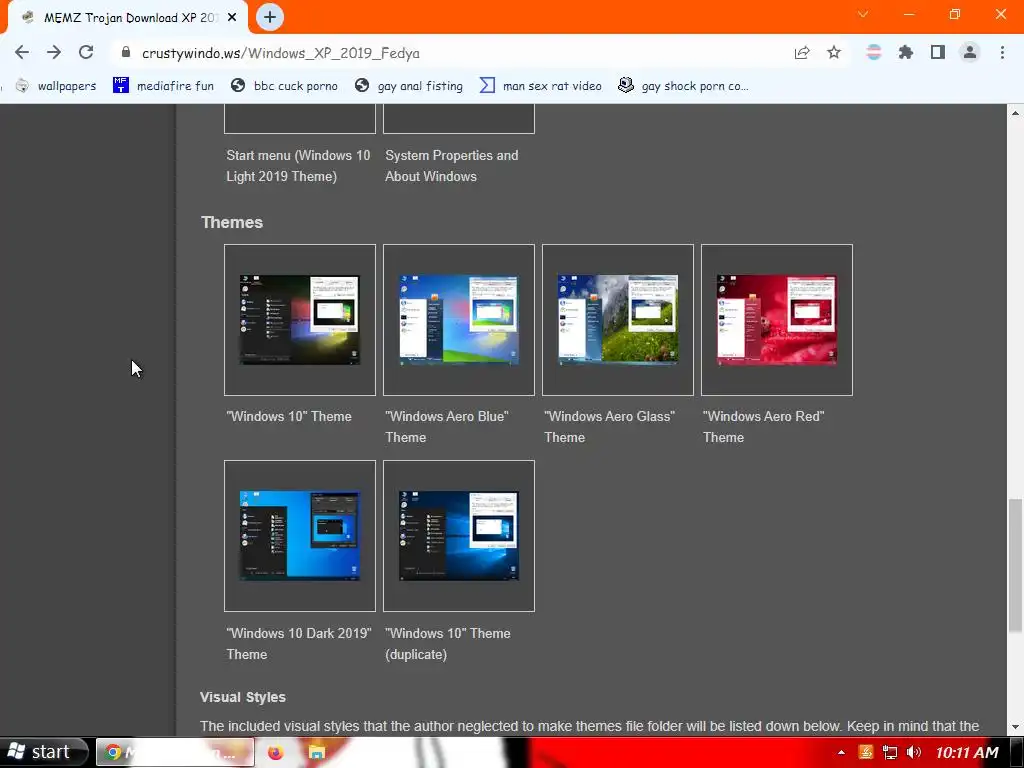Click the System Properties and About Windows thumbnail

[x=458, y=119]
